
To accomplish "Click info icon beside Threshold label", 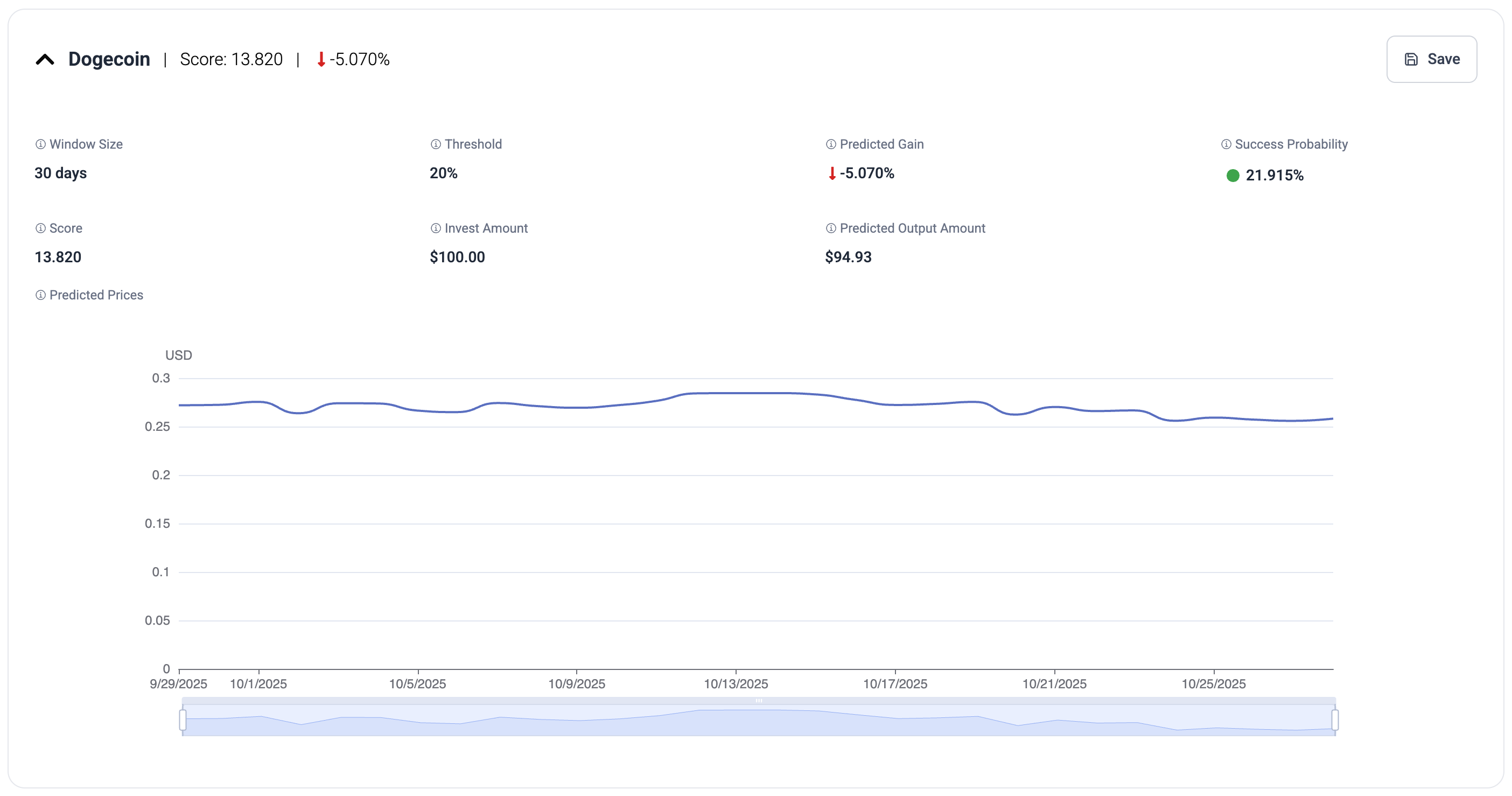I will pos(436,144).
